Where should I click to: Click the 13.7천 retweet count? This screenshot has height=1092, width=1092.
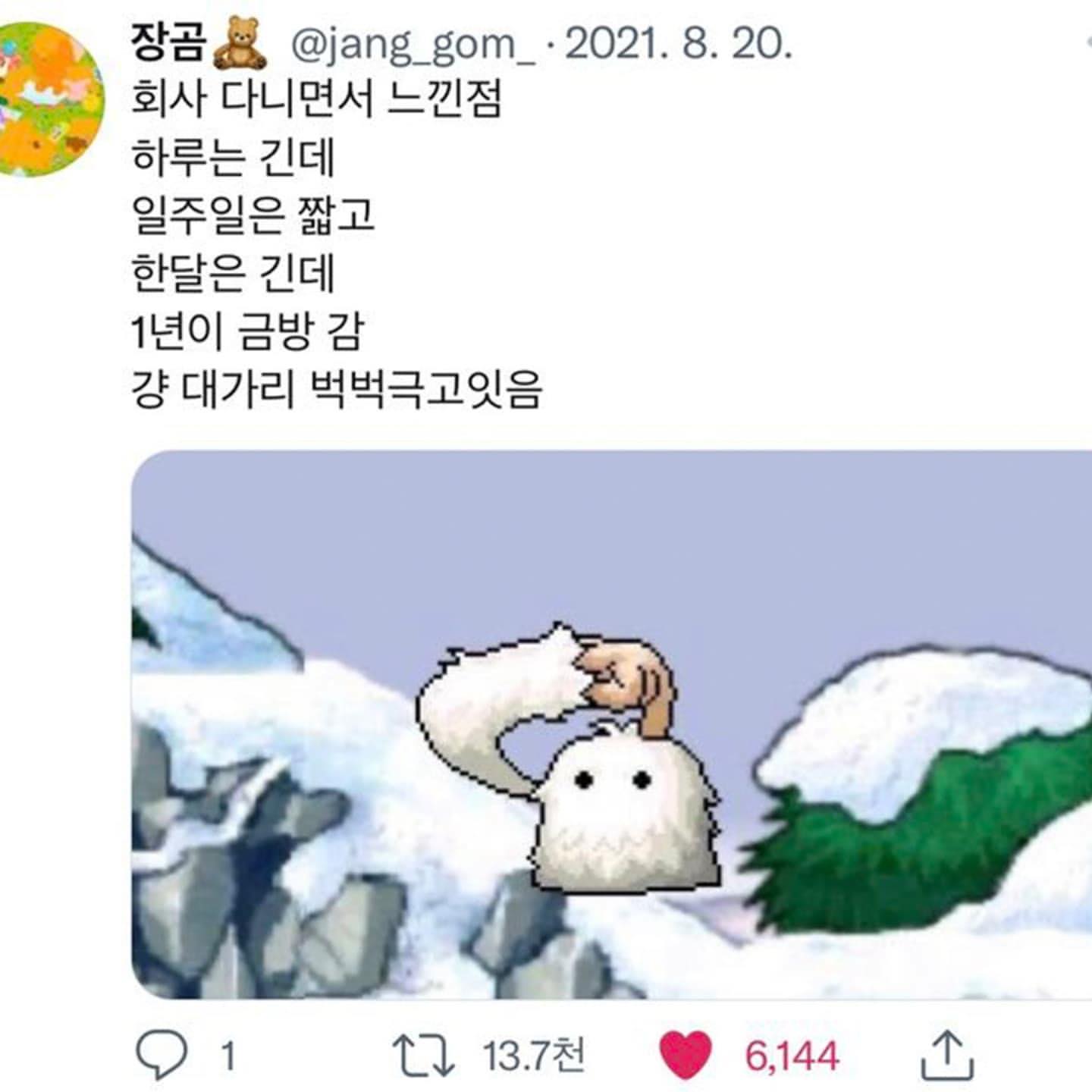click(534, 1054)
